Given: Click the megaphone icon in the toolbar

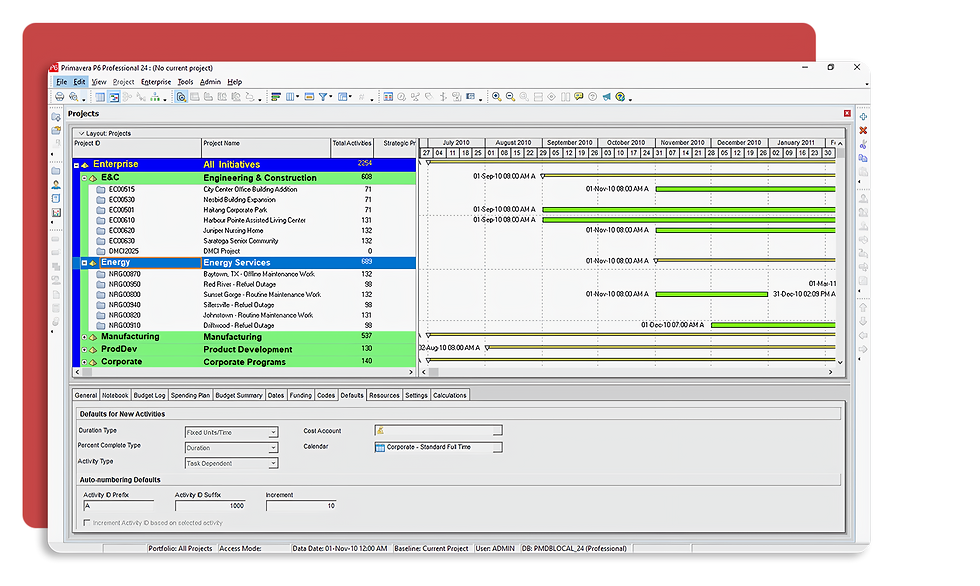Looking at the screenshot, I should pos(606,97).
